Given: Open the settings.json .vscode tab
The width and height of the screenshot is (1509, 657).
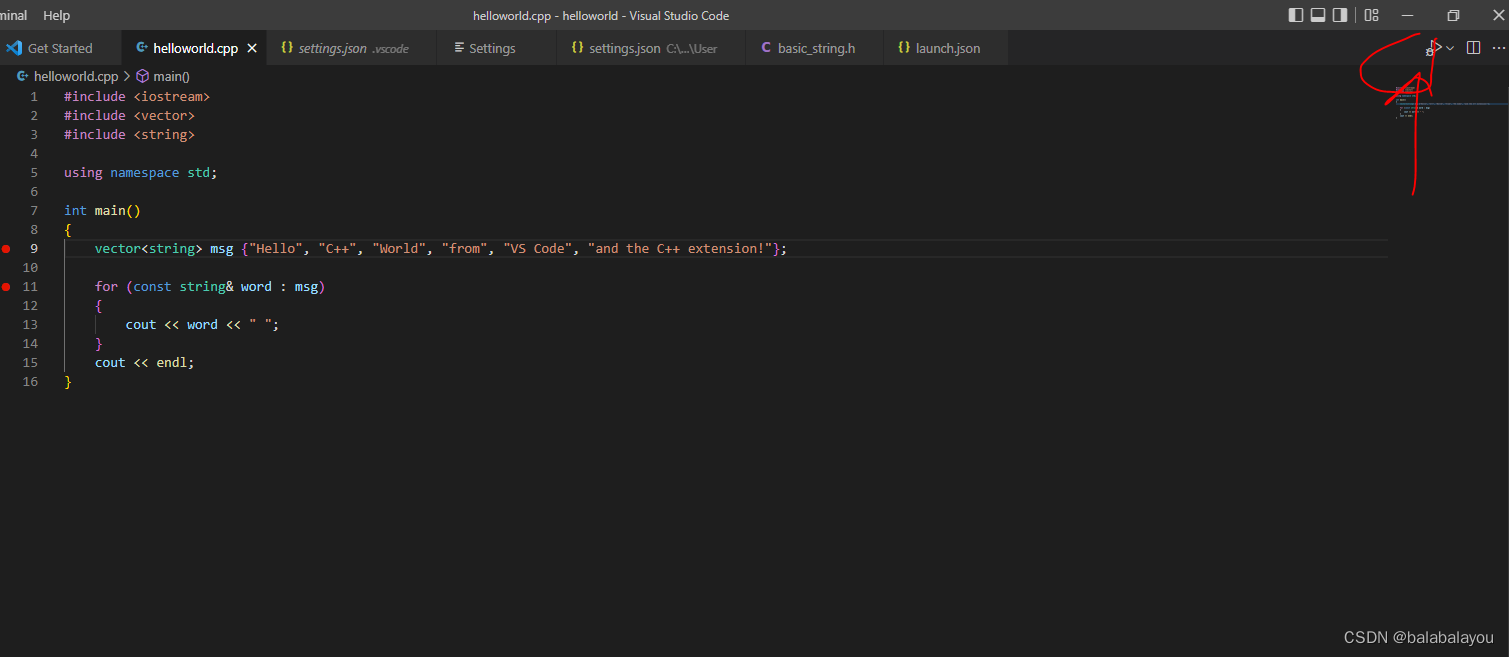Looking at the screenshot, I should pyautogui.click(x=353, y=48).
